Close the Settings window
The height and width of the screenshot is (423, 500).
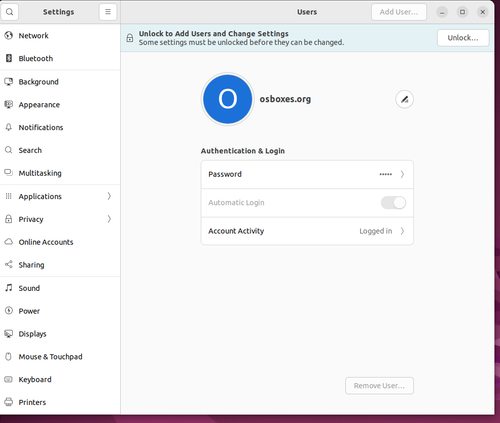point(482,12)
